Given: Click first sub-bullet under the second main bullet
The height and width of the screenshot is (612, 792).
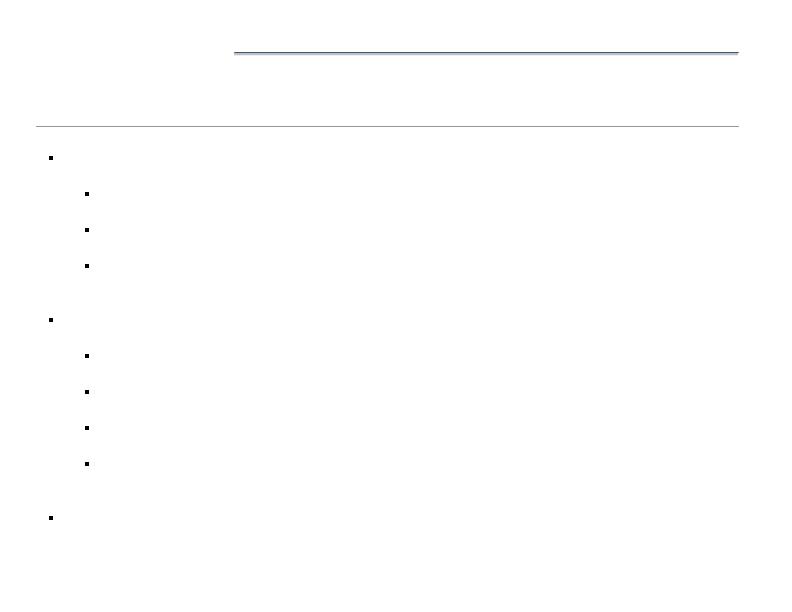Looking at the screenshot, I should pos(88,356).
